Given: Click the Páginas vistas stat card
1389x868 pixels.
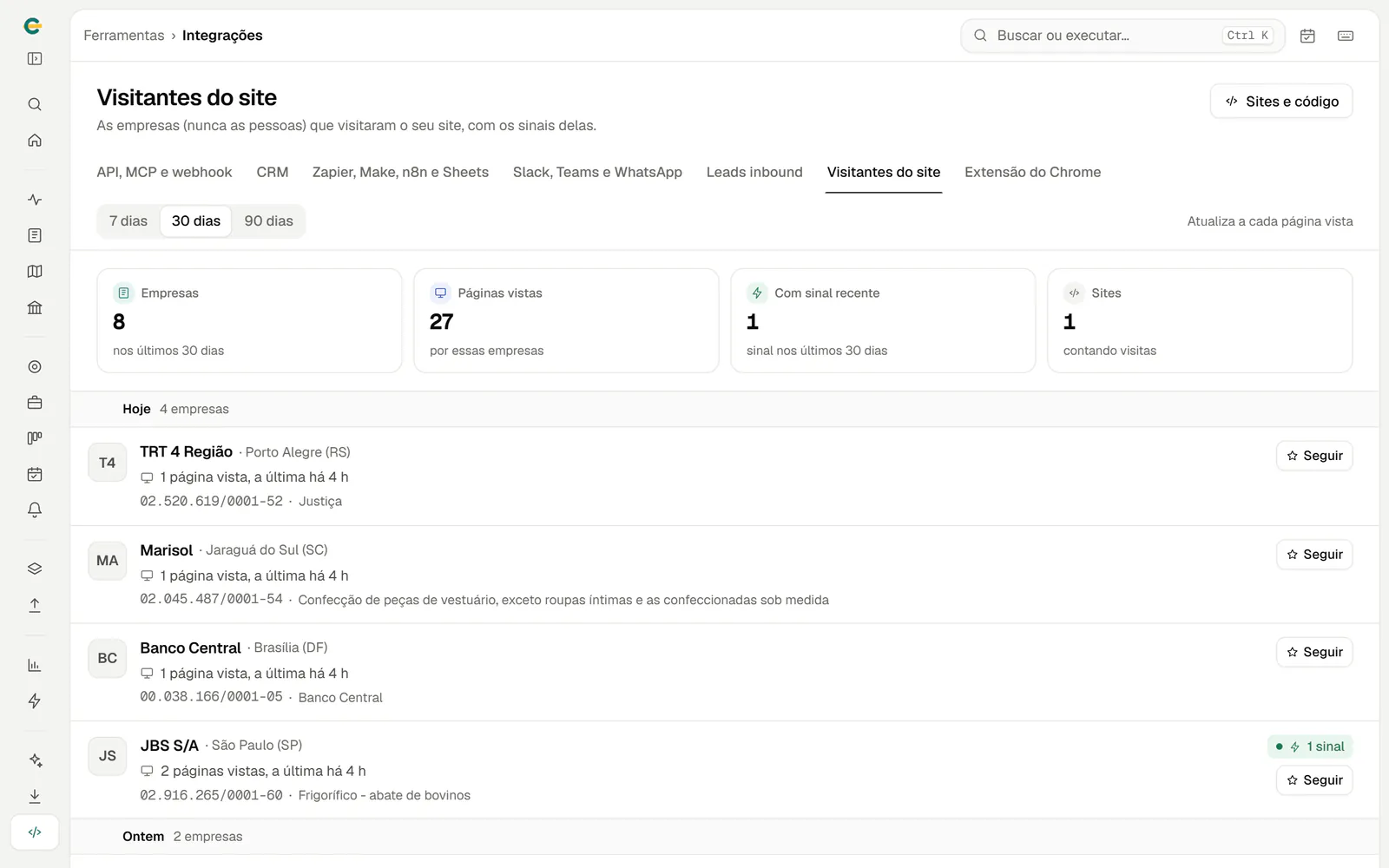Looking at the screenshot, I should (x=566, y=321).
